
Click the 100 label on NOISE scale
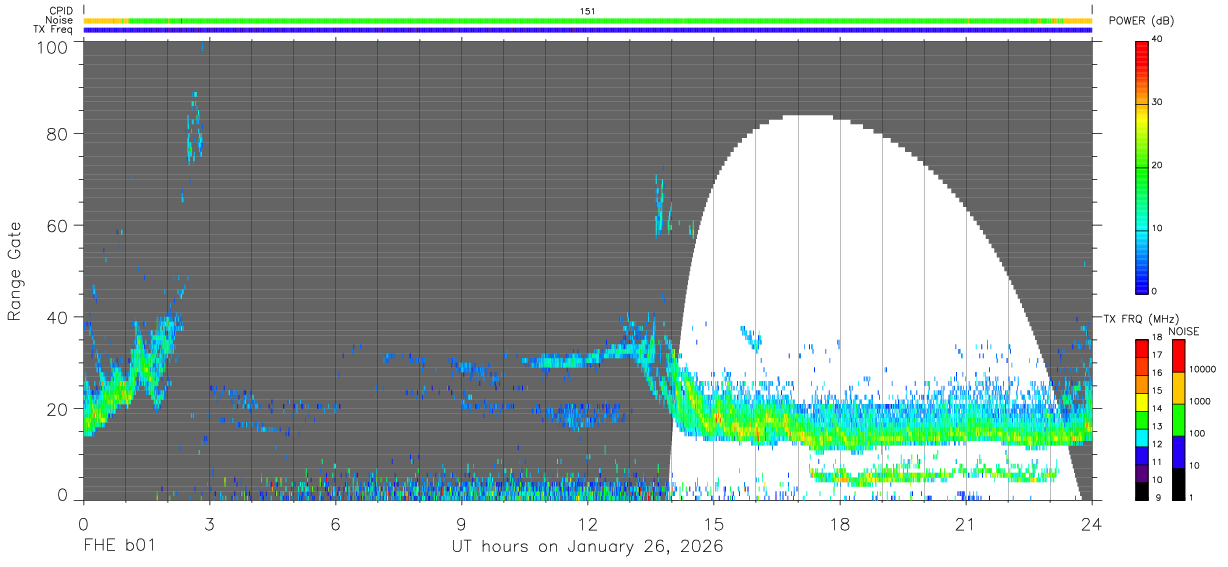[x=1196, y=434]
